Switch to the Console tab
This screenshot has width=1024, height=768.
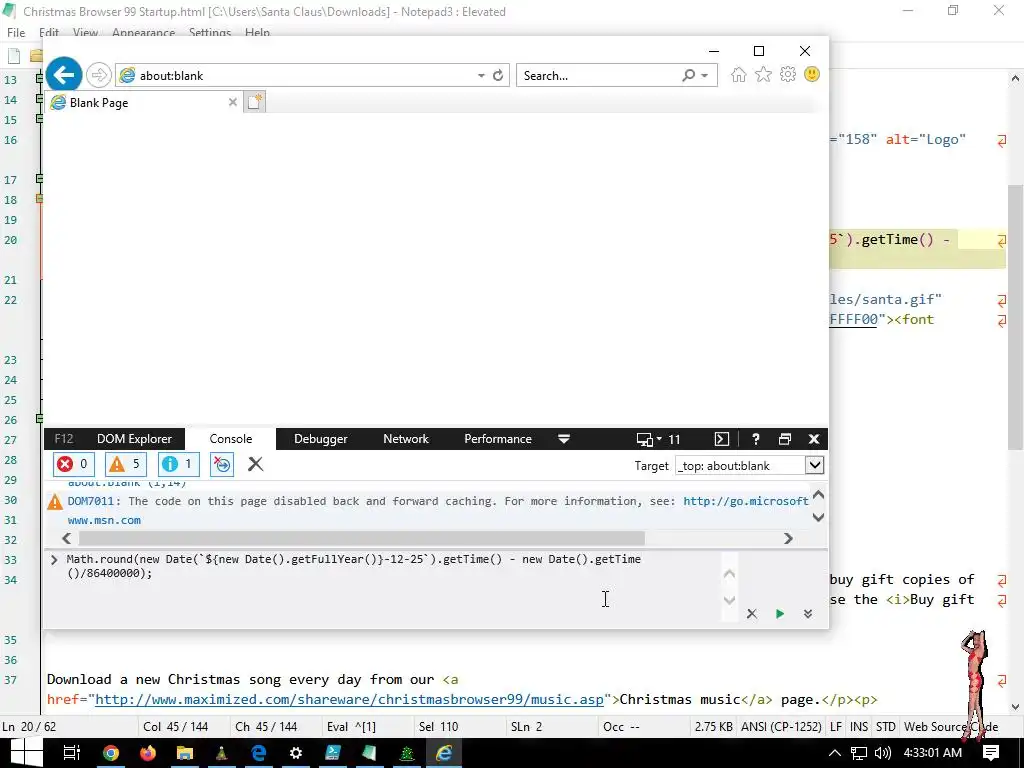[x=231, y=439]
